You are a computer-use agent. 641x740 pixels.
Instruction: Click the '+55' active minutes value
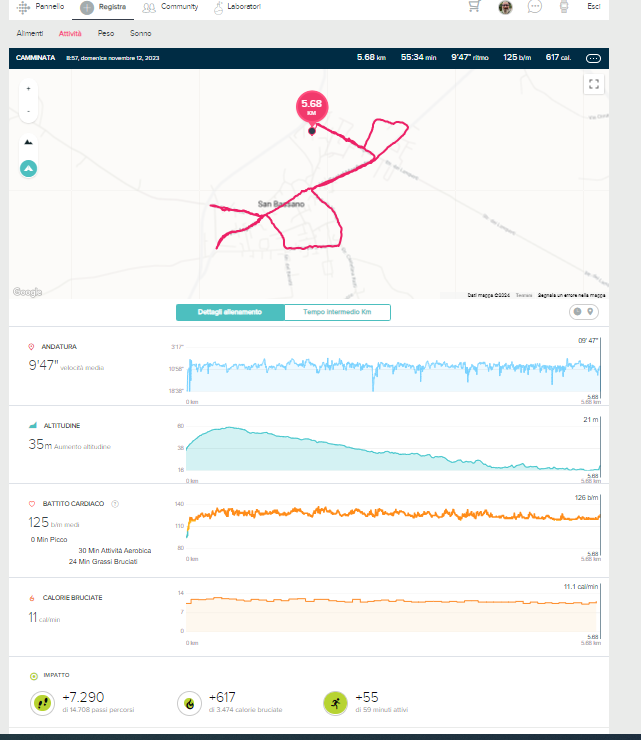click(x=367, y=697)
